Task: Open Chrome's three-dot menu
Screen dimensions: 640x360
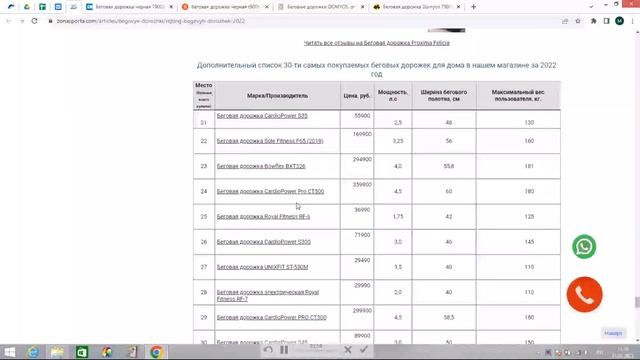Action: (632, 21)
